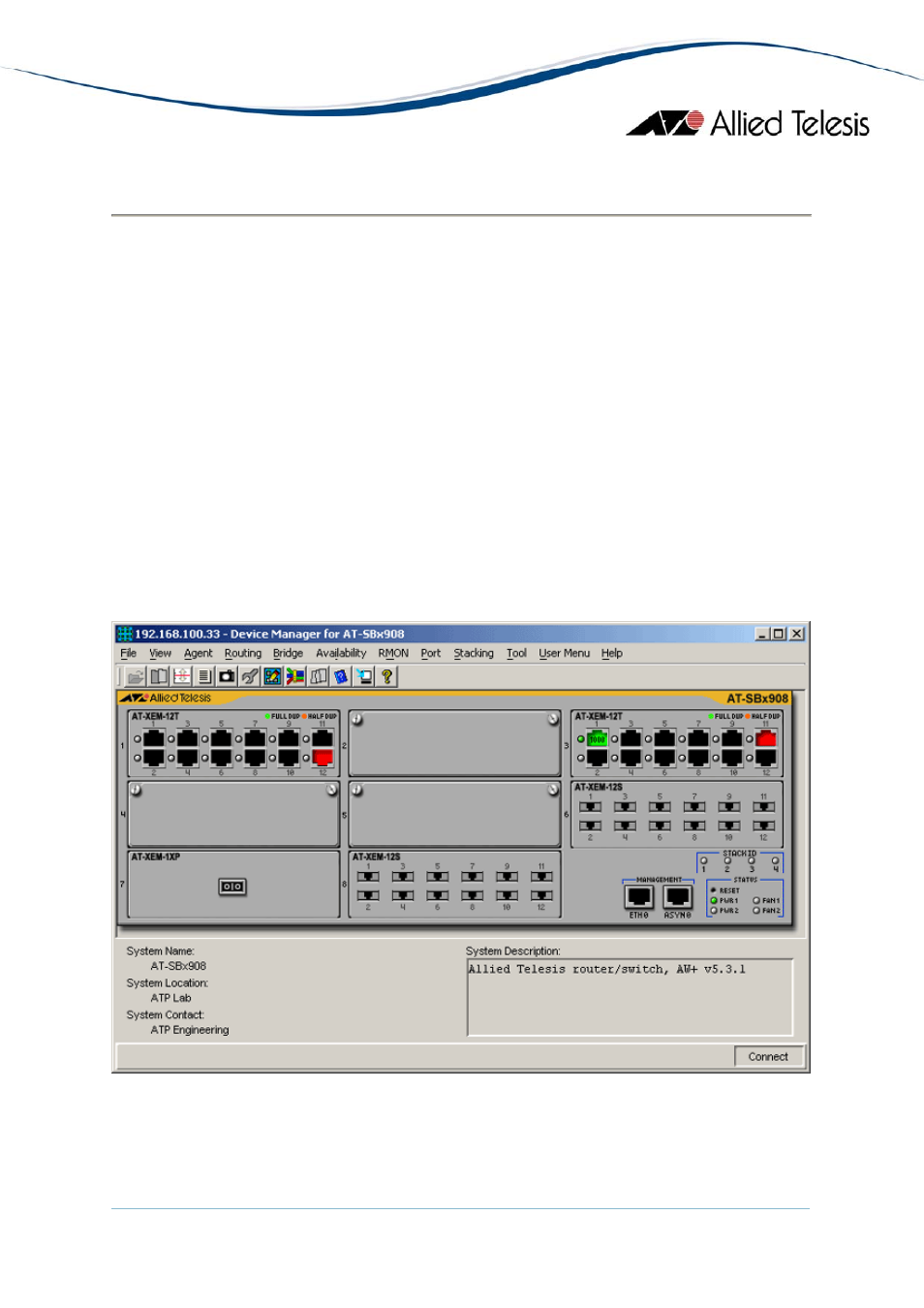The height and width of the screenshot is (1308, 924).
Task: Open the File menu
Action: (128, 653)
